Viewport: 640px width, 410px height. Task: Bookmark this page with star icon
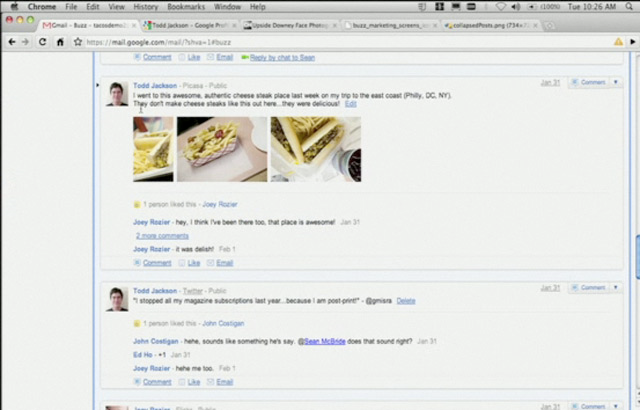coord(78,42)
